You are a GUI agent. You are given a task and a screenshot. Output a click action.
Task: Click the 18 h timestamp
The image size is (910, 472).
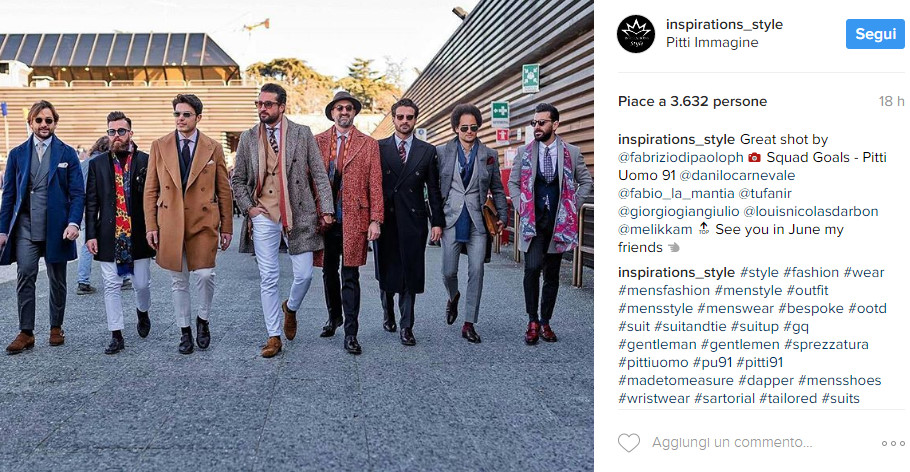[891, 102]
